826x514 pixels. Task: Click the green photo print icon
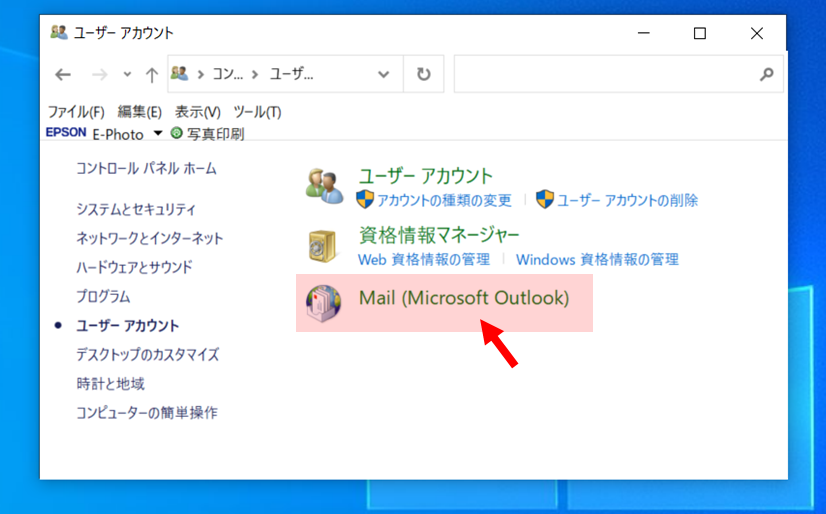tap(177, 133)
